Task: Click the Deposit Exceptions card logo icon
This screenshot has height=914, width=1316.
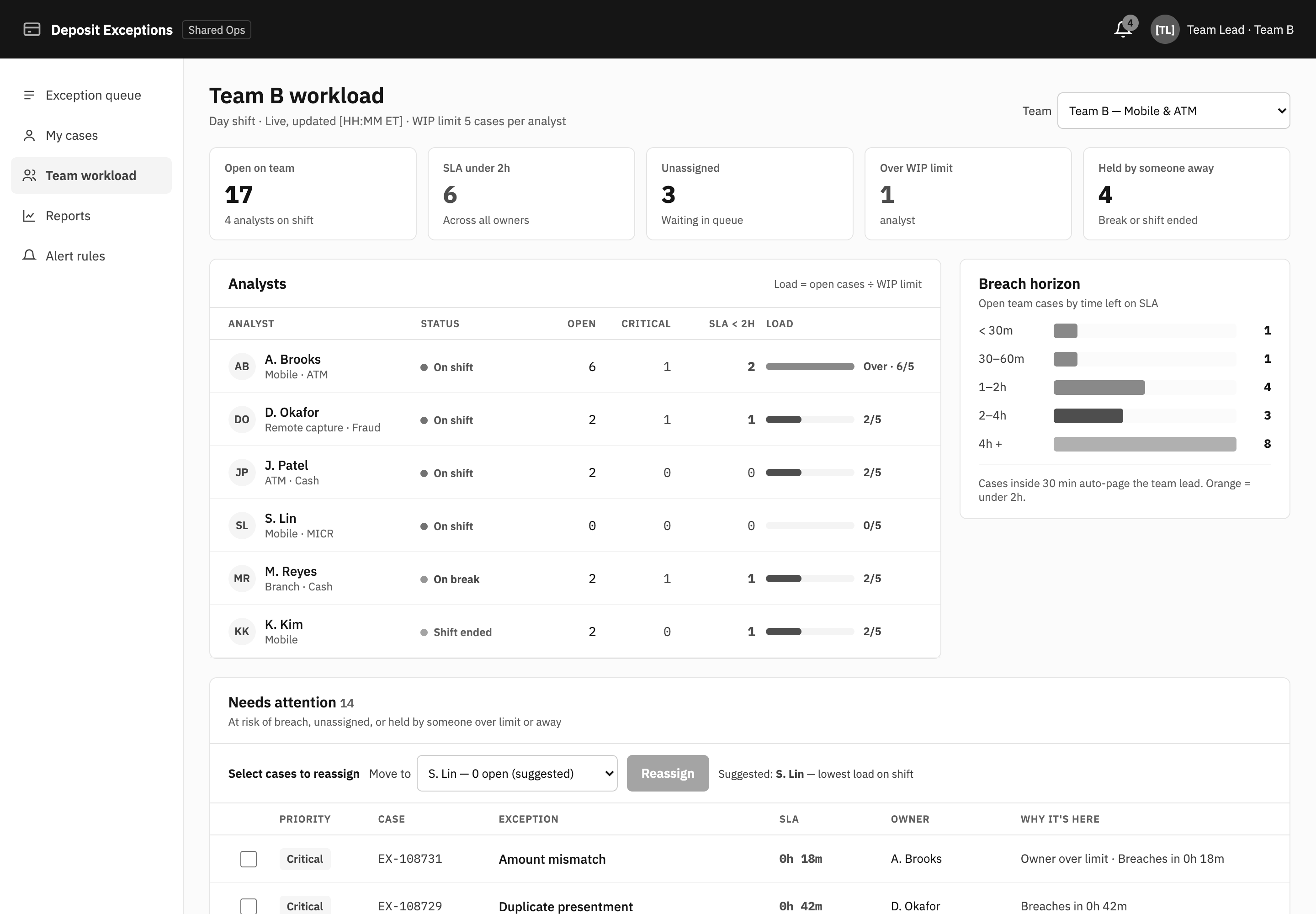Action: 32,29
